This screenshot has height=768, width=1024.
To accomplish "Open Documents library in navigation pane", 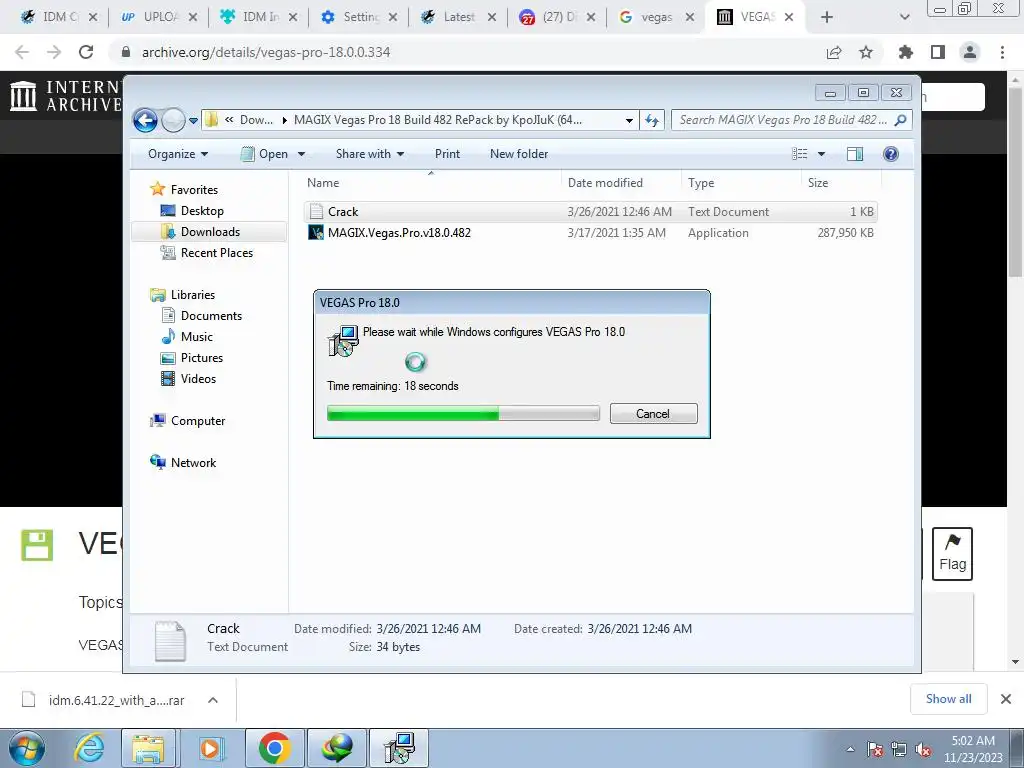I will pos(211,315).
